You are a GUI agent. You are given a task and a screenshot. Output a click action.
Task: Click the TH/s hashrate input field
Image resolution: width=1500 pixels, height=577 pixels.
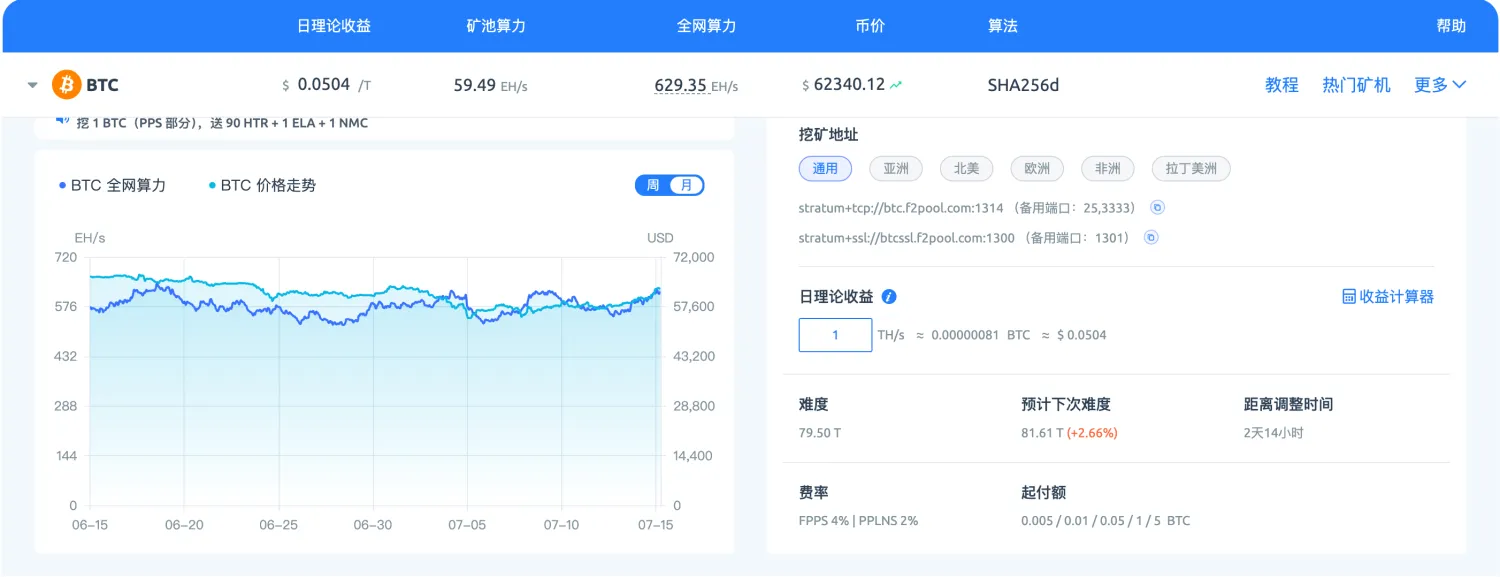[835, 334]
